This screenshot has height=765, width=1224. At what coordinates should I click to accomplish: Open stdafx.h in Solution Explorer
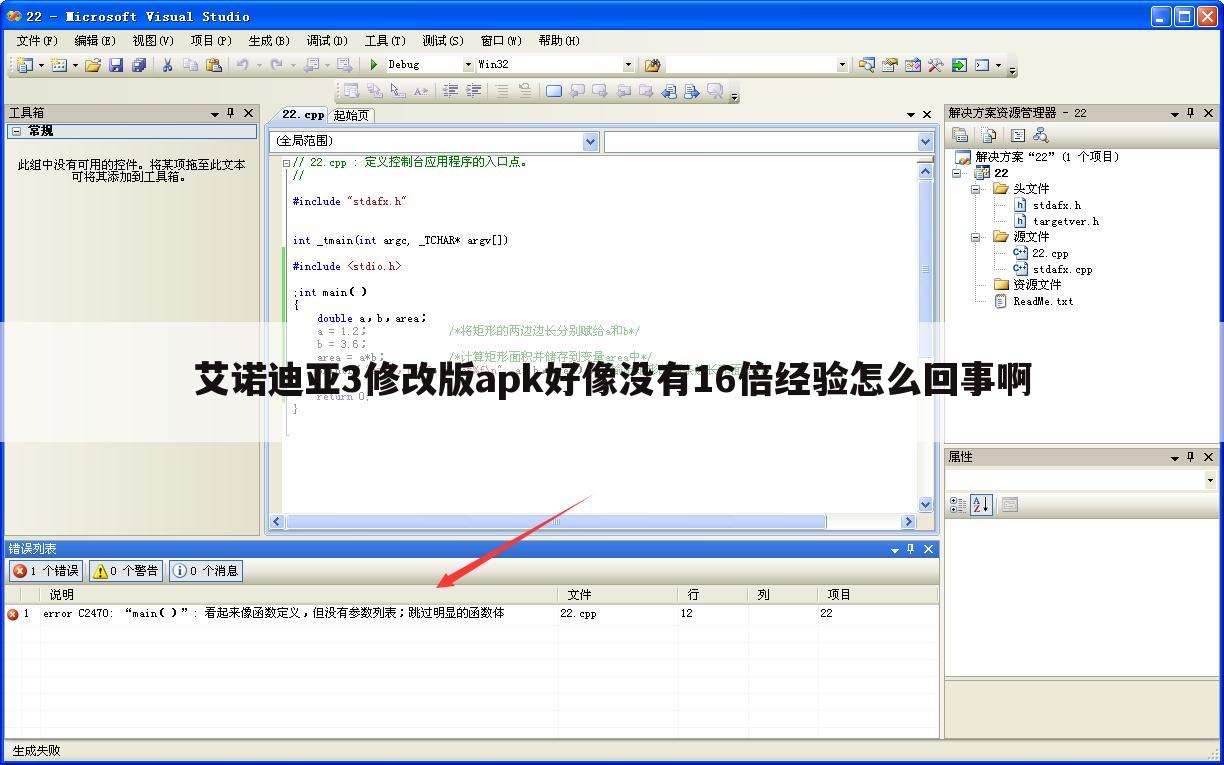pyautogui.click(x=1056, y=205)
